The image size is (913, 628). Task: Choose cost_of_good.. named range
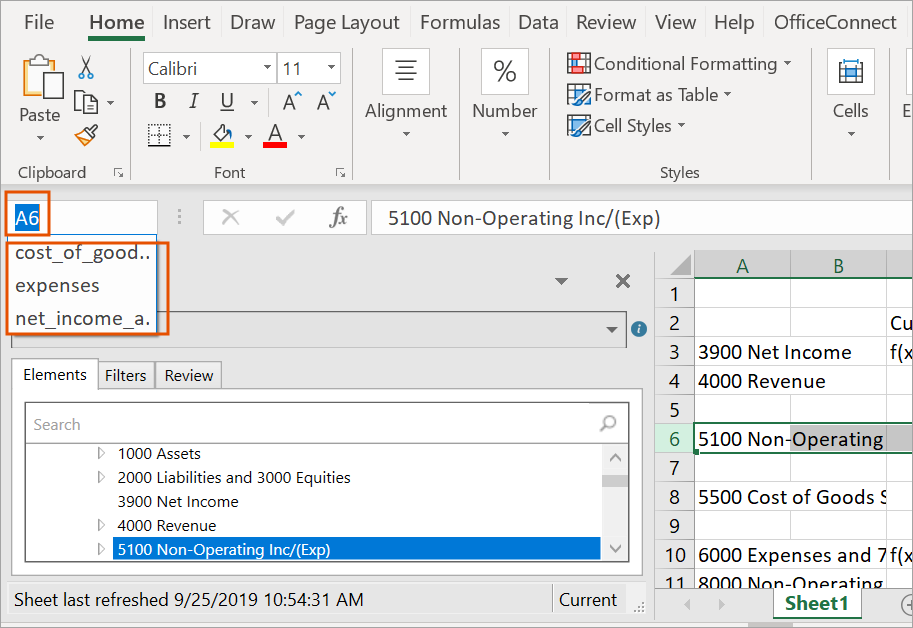(x=82, y=253)
